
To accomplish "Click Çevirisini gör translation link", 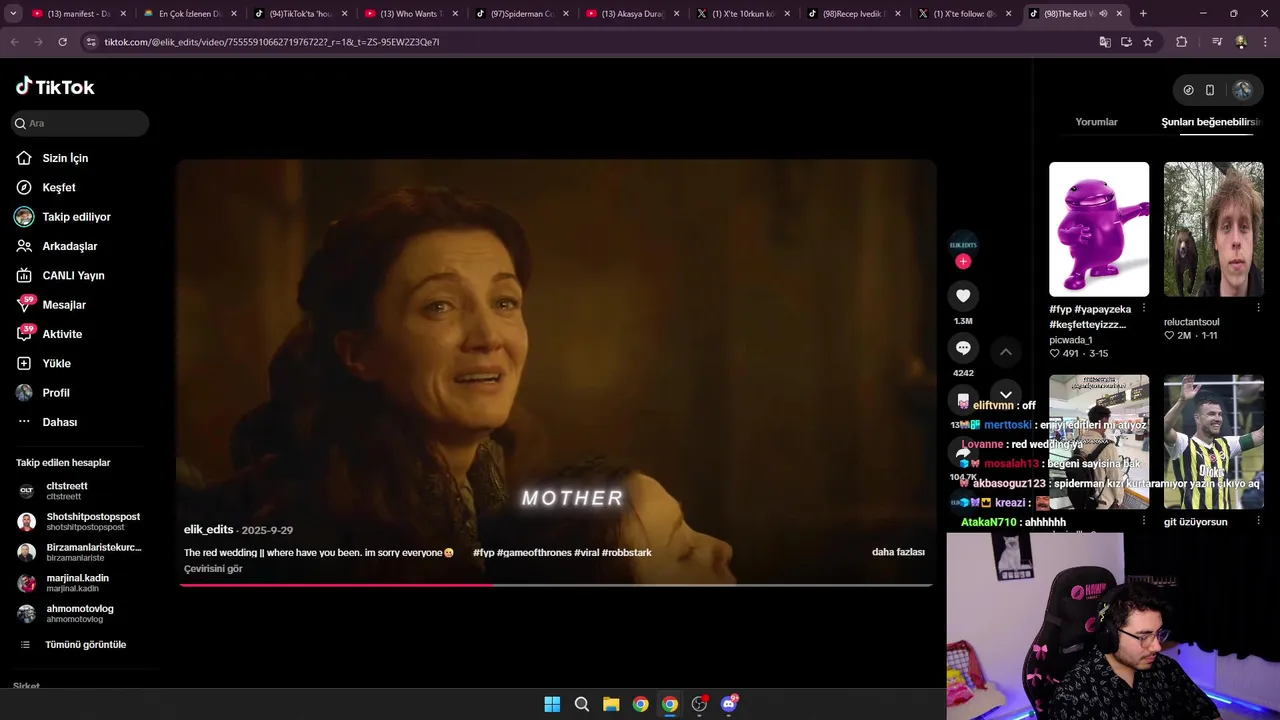I will click(x=213, y=569).
